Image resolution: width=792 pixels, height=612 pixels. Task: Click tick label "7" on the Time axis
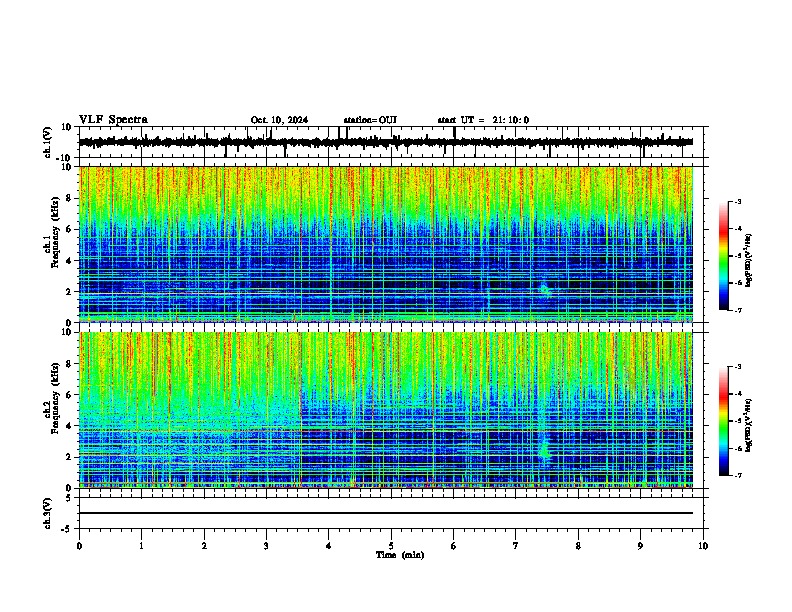[x=516, y=546]
